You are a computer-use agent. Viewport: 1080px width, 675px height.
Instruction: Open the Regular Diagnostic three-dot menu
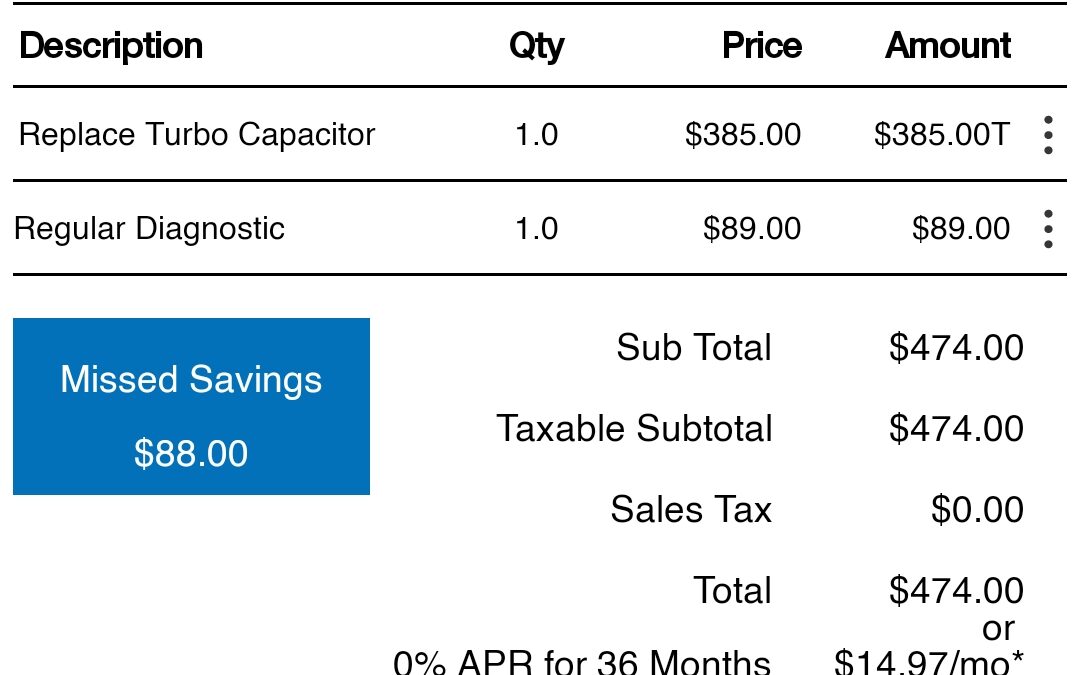1047,229
